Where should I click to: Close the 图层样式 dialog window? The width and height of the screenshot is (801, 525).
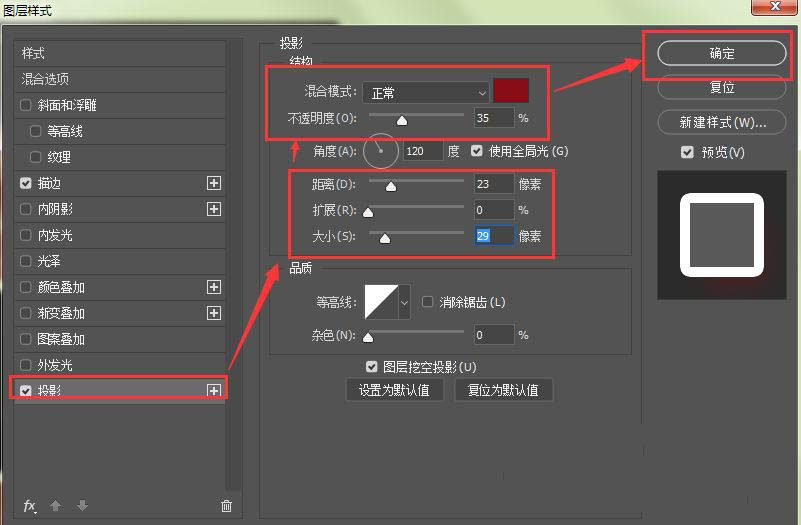(774, 7)
